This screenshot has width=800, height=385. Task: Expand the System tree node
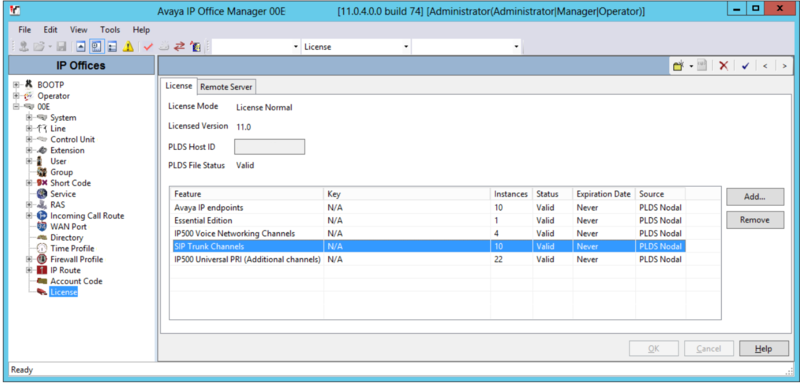coord(30,118)
